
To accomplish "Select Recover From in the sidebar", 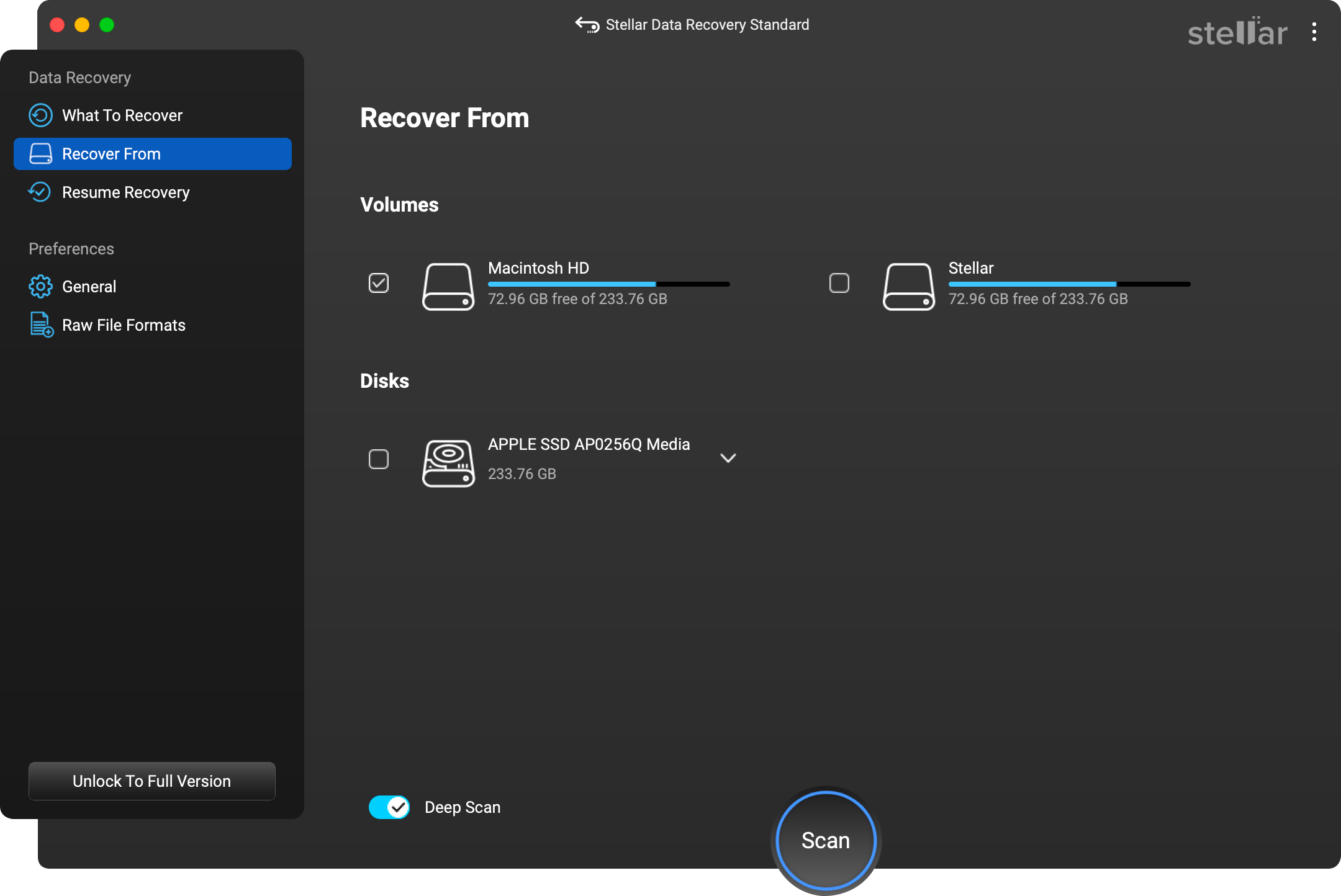I will click(152, 153).
